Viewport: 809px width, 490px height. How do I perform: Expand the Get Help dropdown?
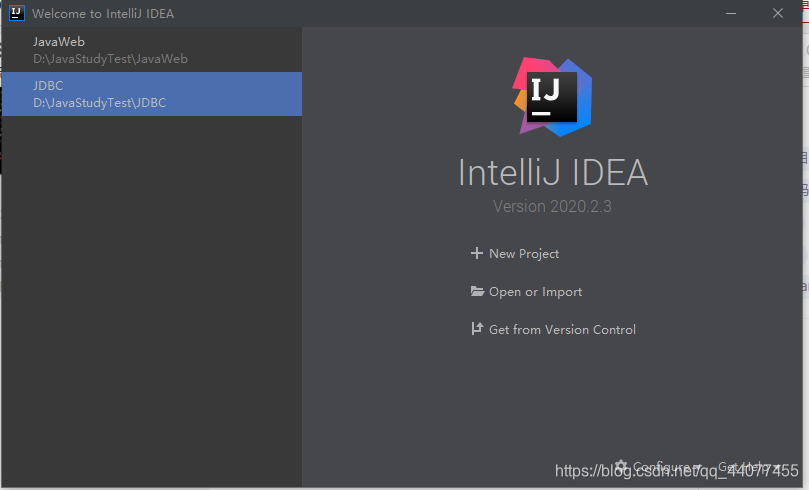pos(749,467)
